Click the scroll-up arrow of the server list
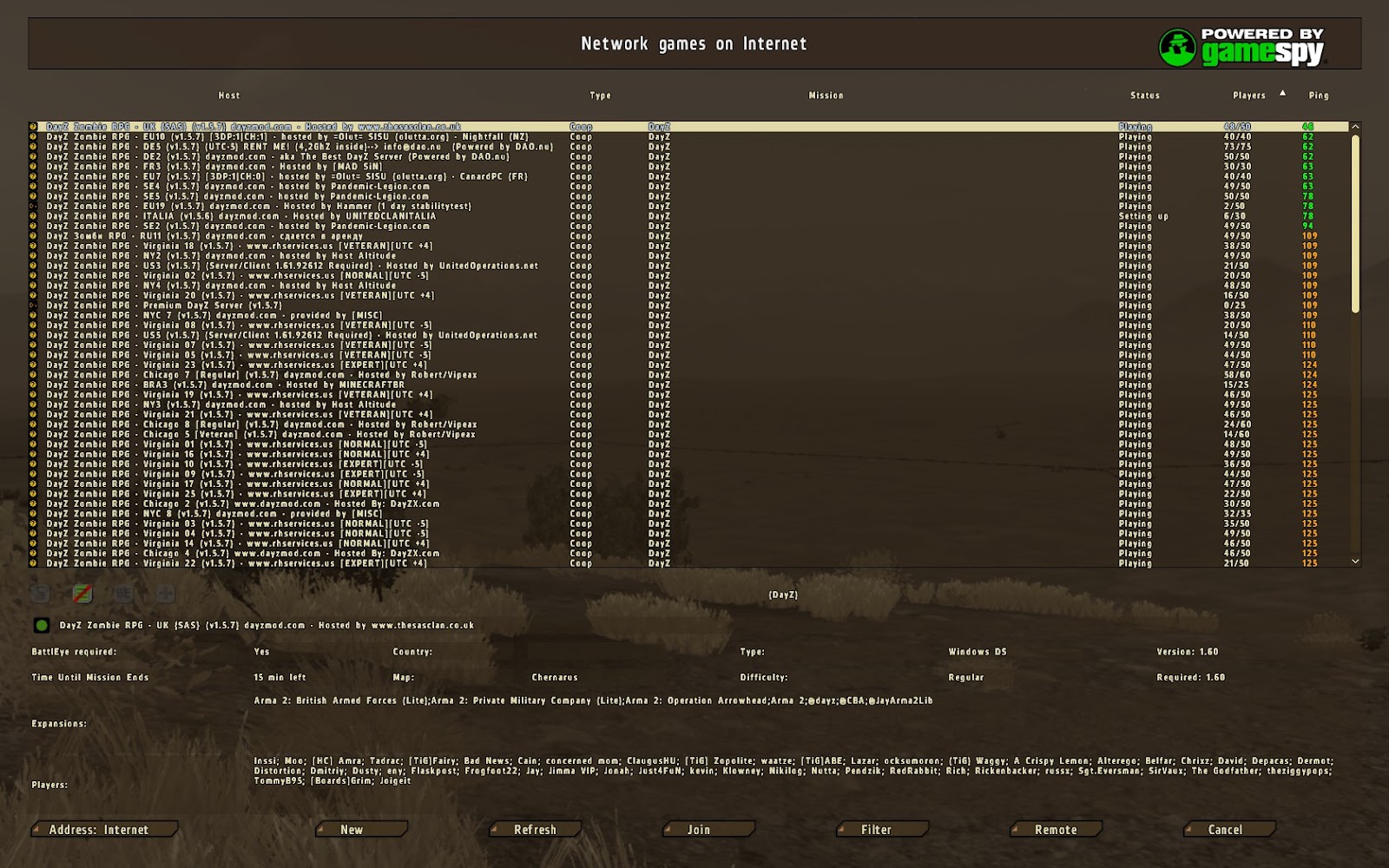The width and height of the screenshot is (1389, 868). 1355,127
